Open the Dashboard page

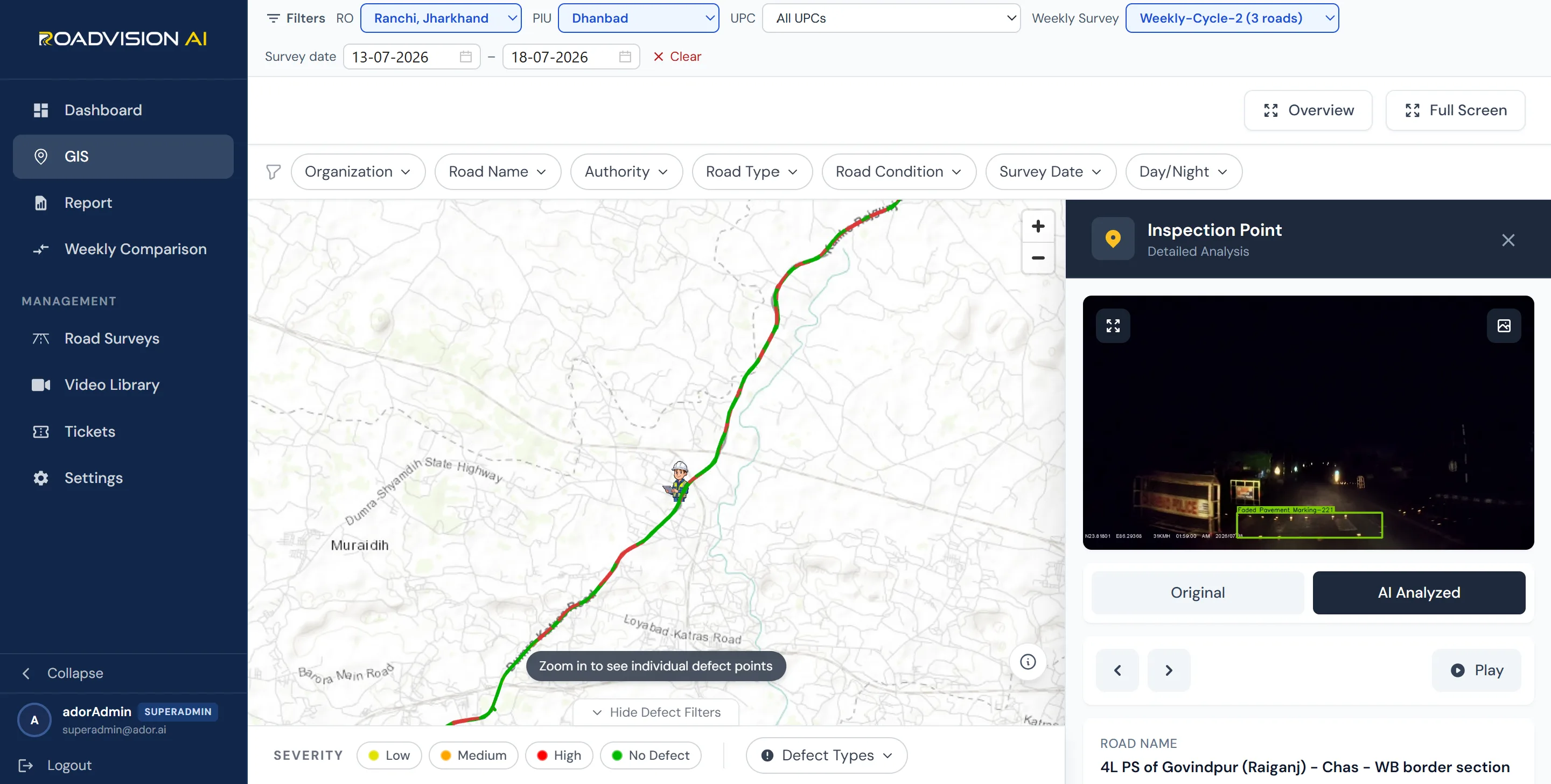click(x=123, y=110)
